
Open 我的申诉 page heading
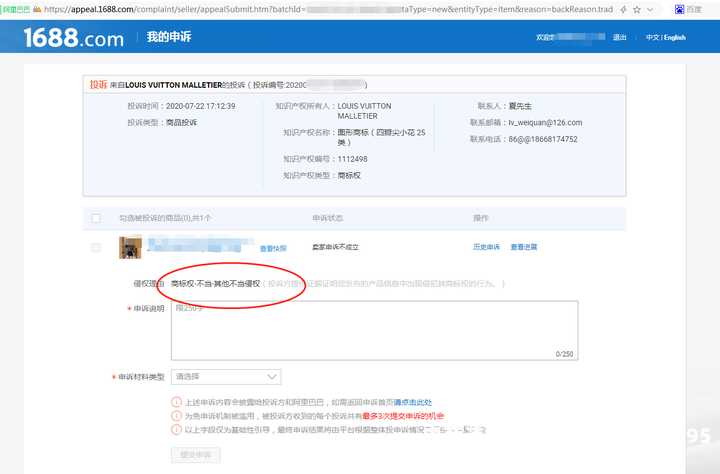[169, 37]
